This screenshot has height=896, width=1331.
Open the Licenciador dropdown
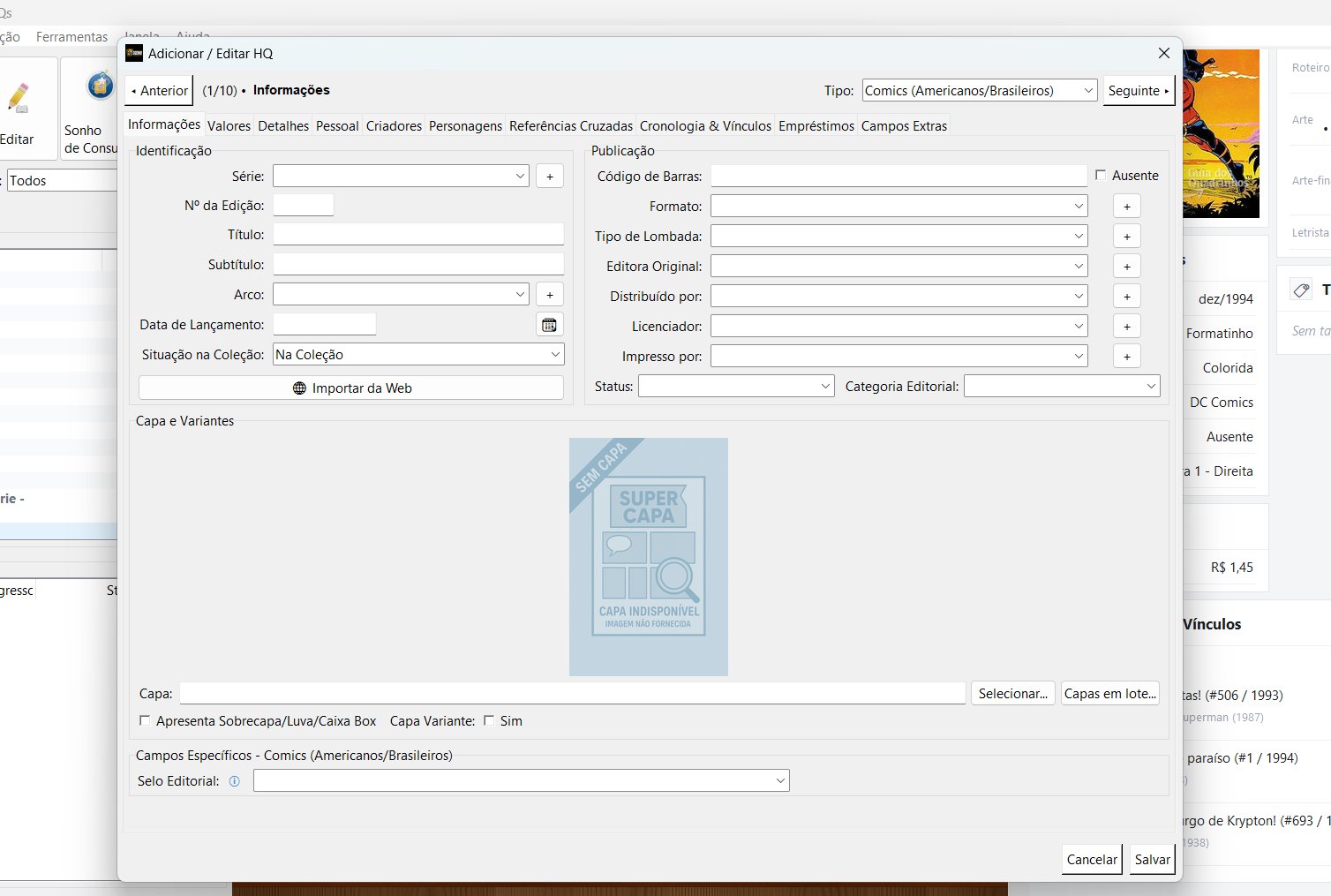(x=899, y=326)
